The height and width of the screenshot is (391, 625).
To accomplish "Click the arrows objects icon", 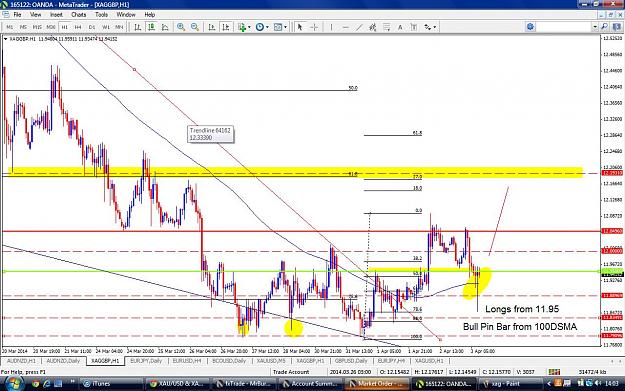I will click(x=427, y=27).
